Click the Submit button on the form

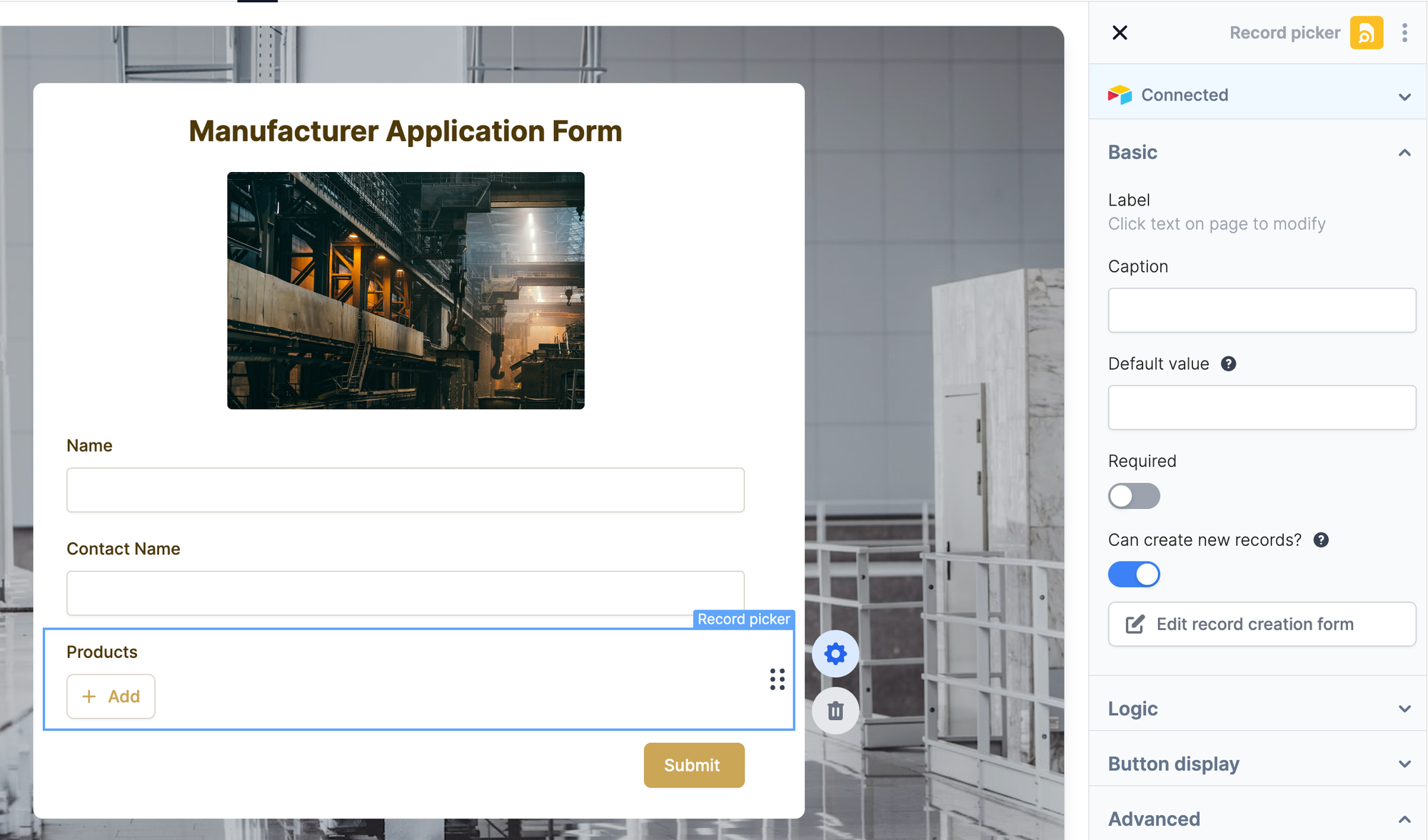point(692,765)
